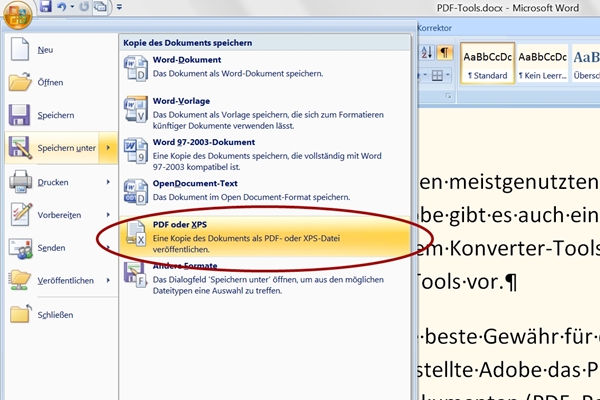Open the Borders dropdown arrow
The width and height of the screenshot is (600, 400).
(x=448, y=75)
